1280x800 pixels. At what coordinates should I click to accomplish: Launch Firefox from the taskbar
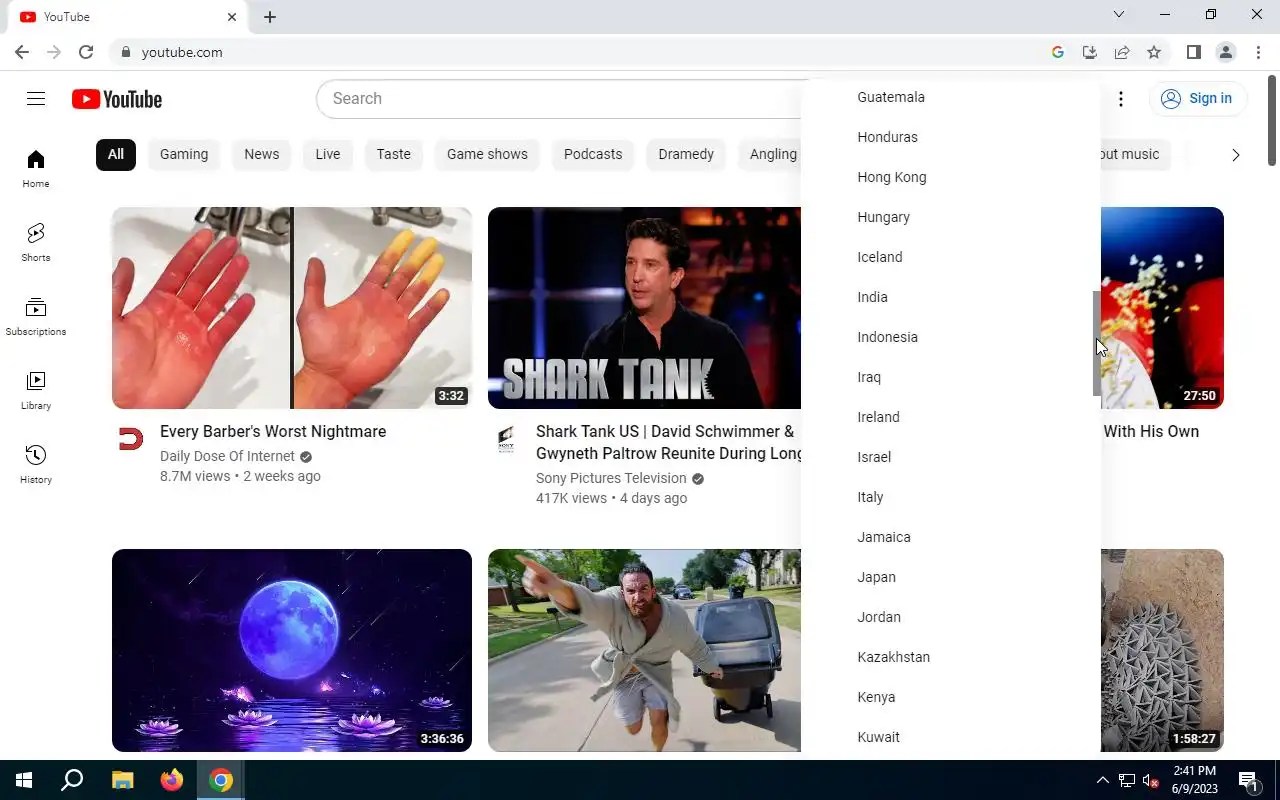pyautogui.click(x=172, y=780)
